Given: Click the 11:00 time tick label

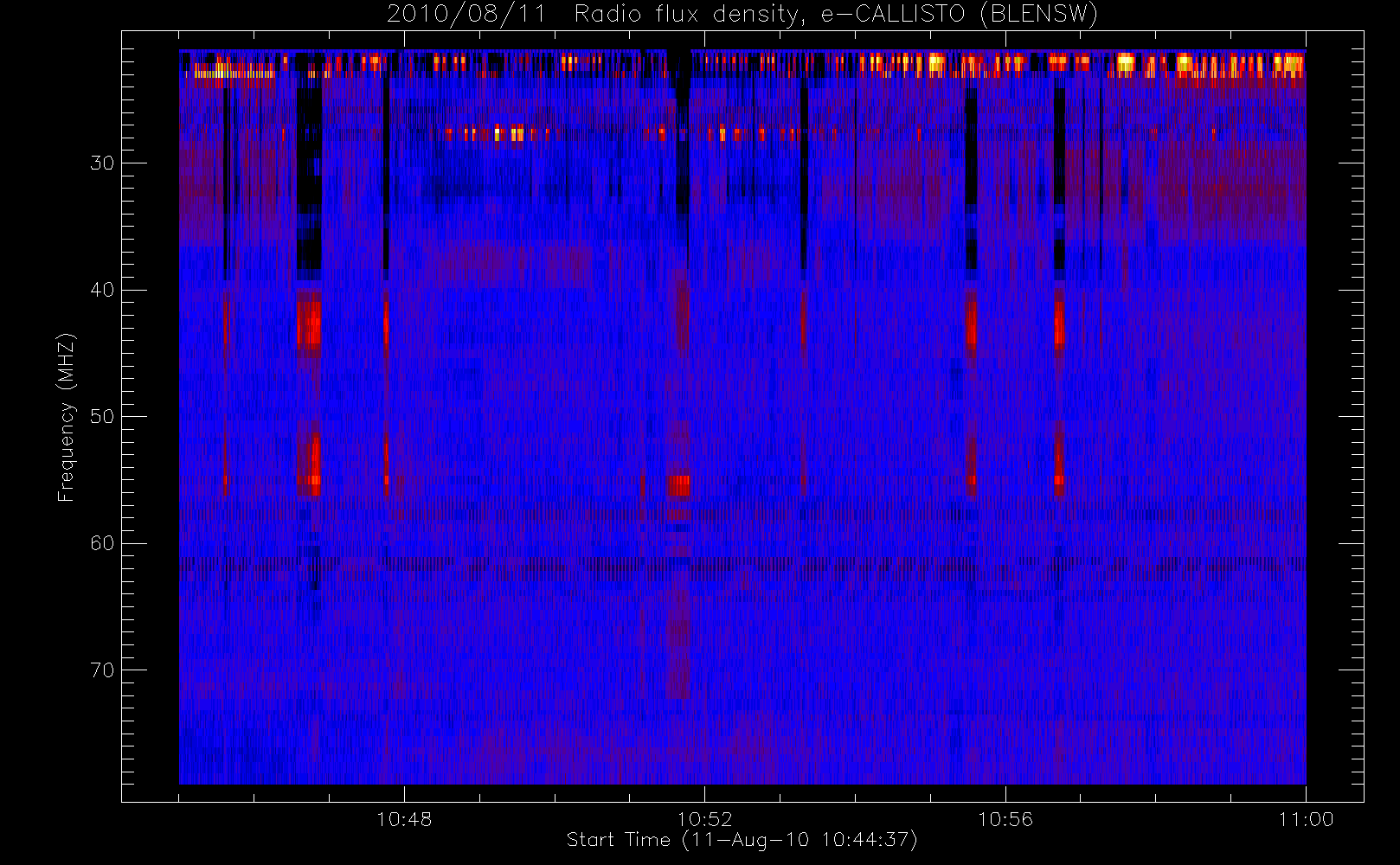Looking at the screenshot, I should (x=1306, y=819).
